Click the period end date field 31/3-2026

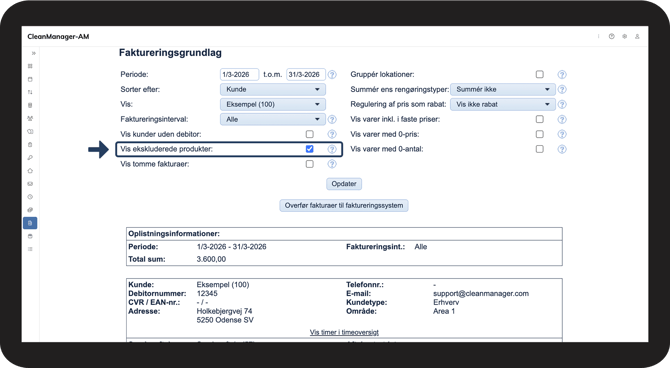pyautogui.click(x=306, y=74)
